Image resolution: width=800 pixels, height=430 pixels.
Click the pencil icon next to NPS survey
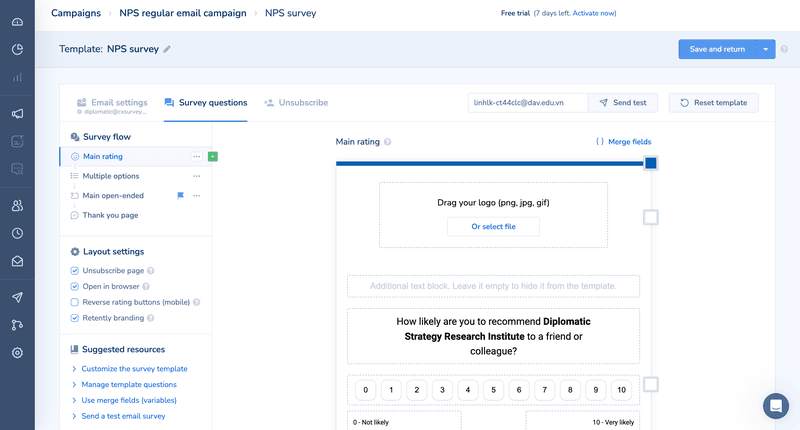click(167, 49)
